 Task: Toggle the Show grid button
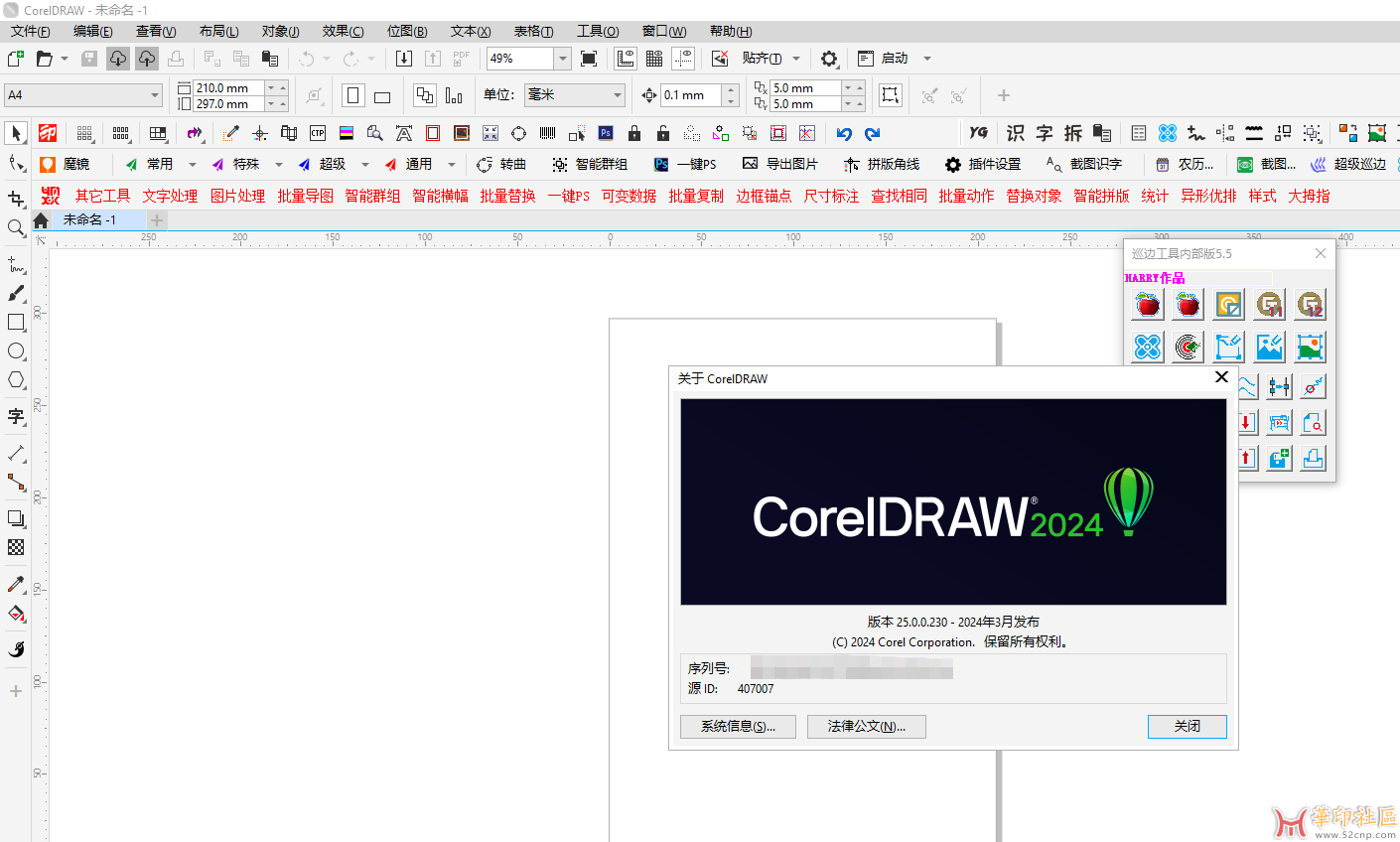654,59
